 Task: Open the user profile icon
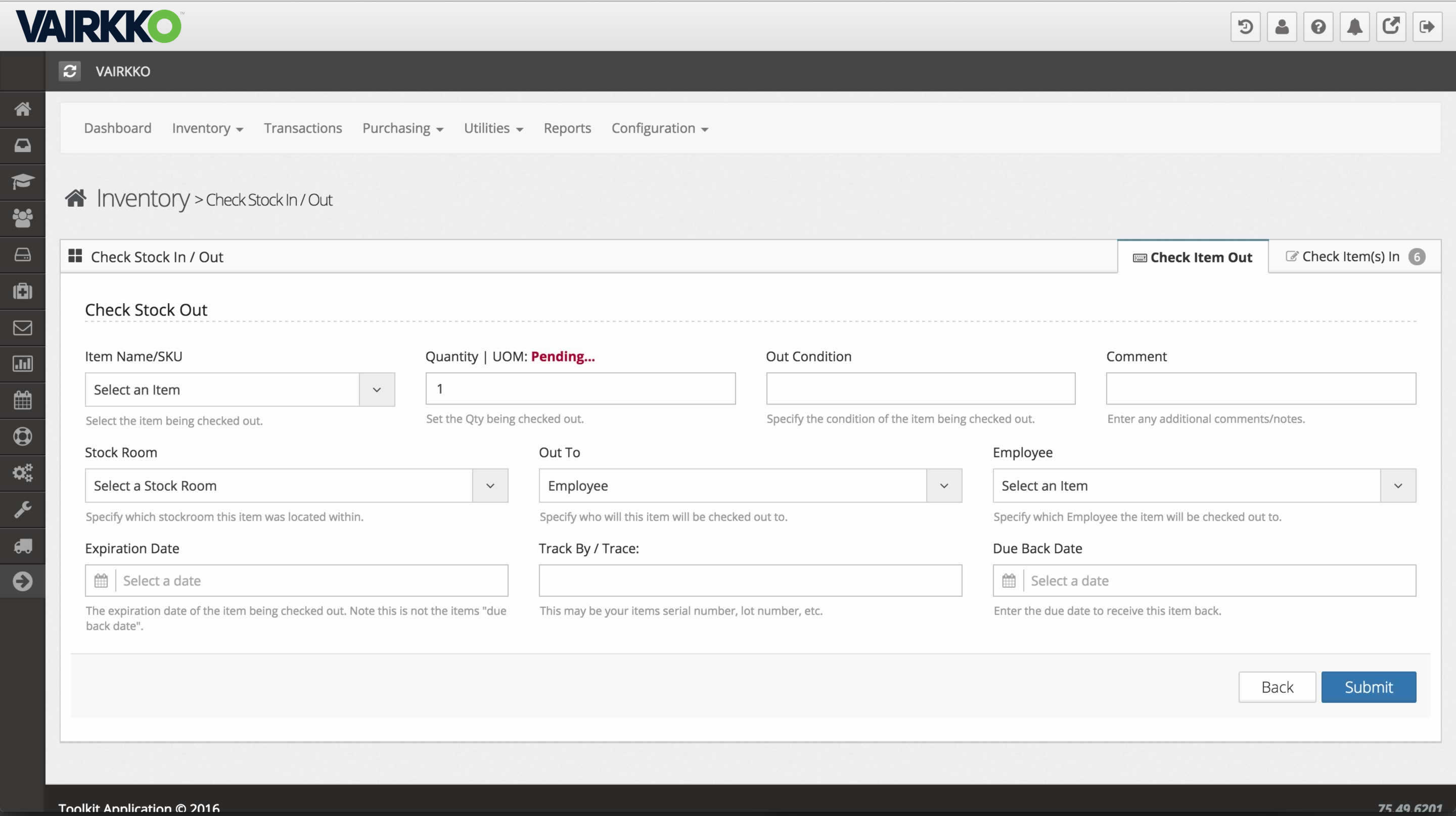[x=1282, y=27]
